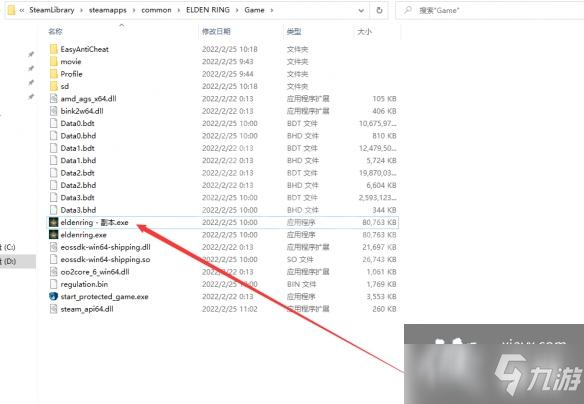Select the EasyAntiCheat folder name
The width and height of the screenshot is (584, 404).
tap(85, 49)
